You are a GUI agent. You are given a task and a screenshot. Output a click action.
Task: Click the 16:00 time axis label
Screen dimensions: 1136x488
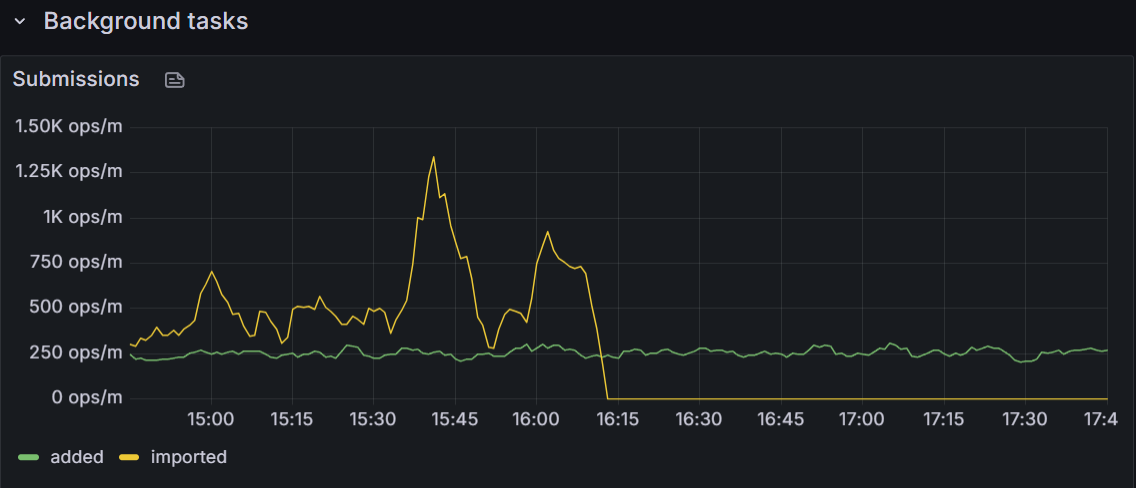pyautogui.click(x=536, y=420)
